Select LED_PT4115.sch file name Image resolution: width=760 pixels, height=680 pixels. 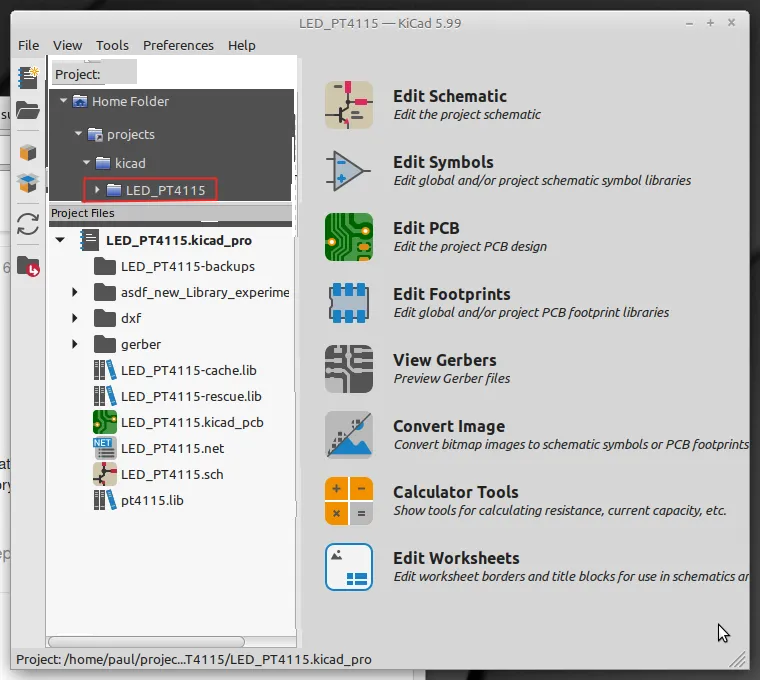(172, 474)
